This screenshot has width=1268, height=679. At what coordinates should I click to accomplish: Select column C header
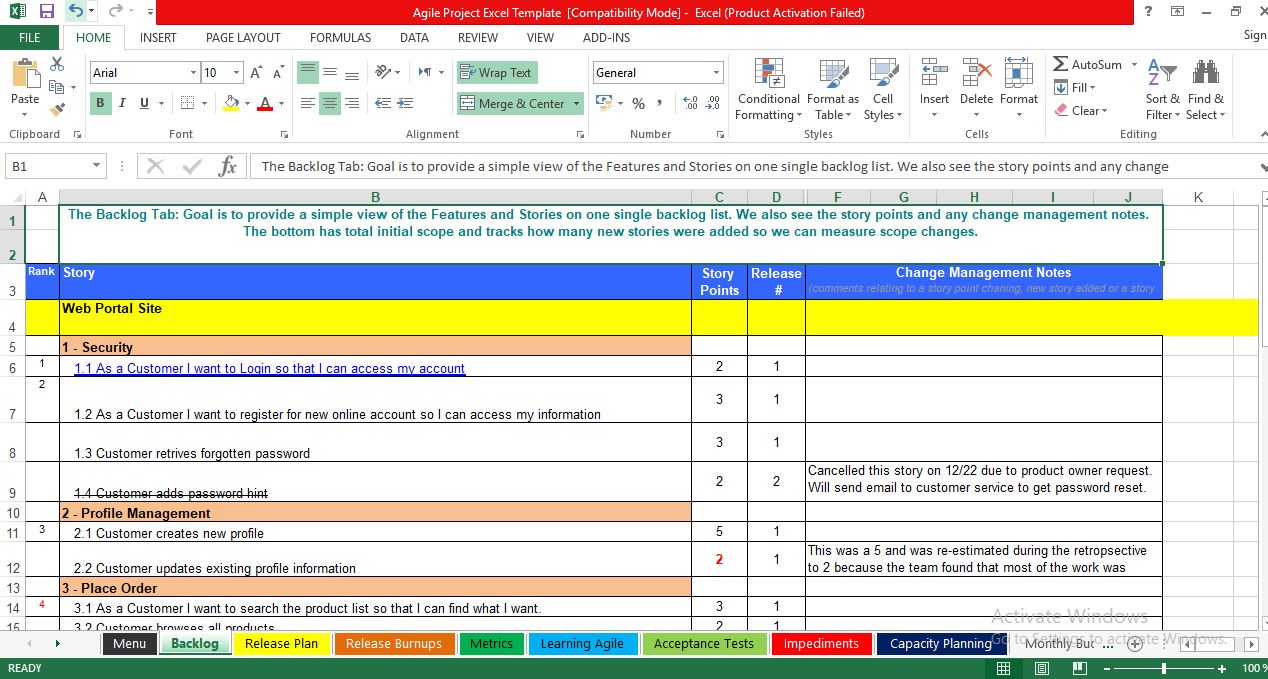[719, 197]
